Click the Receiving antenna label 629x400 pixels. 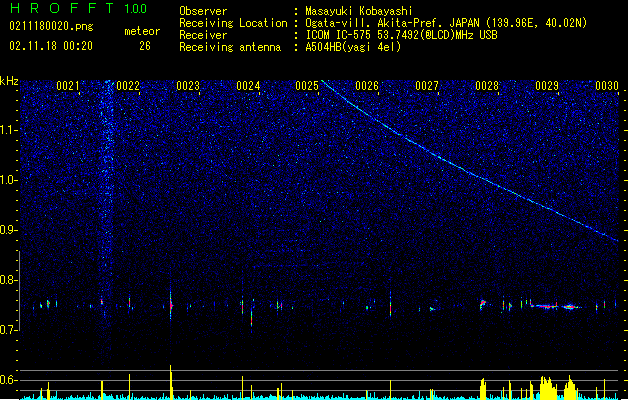coord(230,47)
